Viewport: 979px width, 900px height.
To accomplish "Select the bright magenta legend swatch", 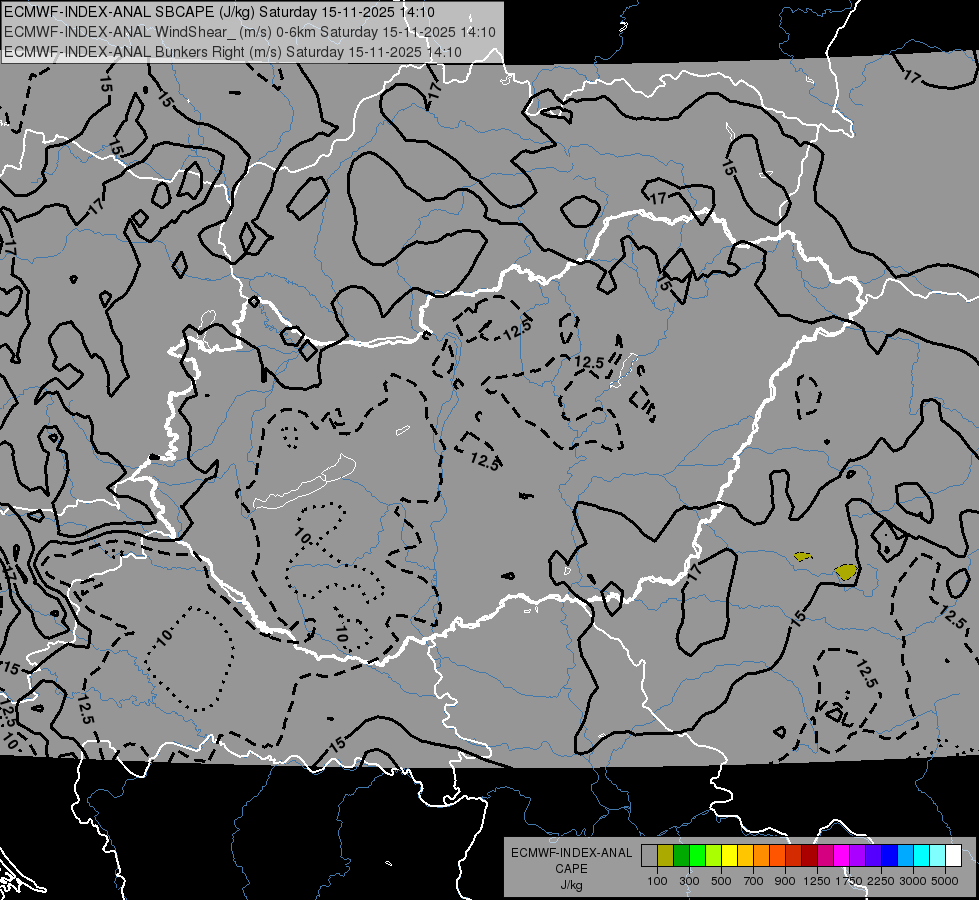I will pyautogui.click(x=842, y=856).
